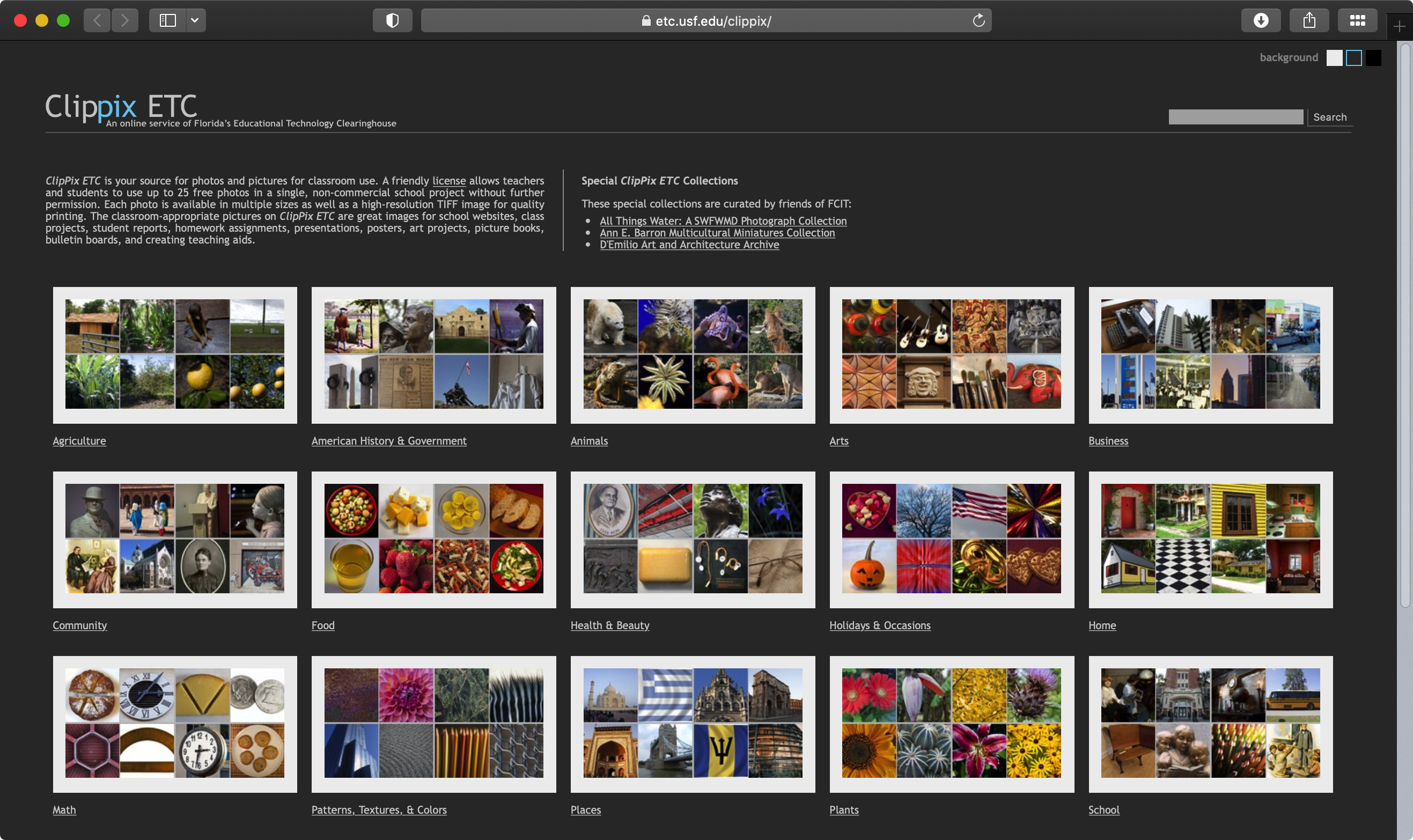Open All Things Water collection link
Screen dimensions: 1413x840
coord(723,221)
